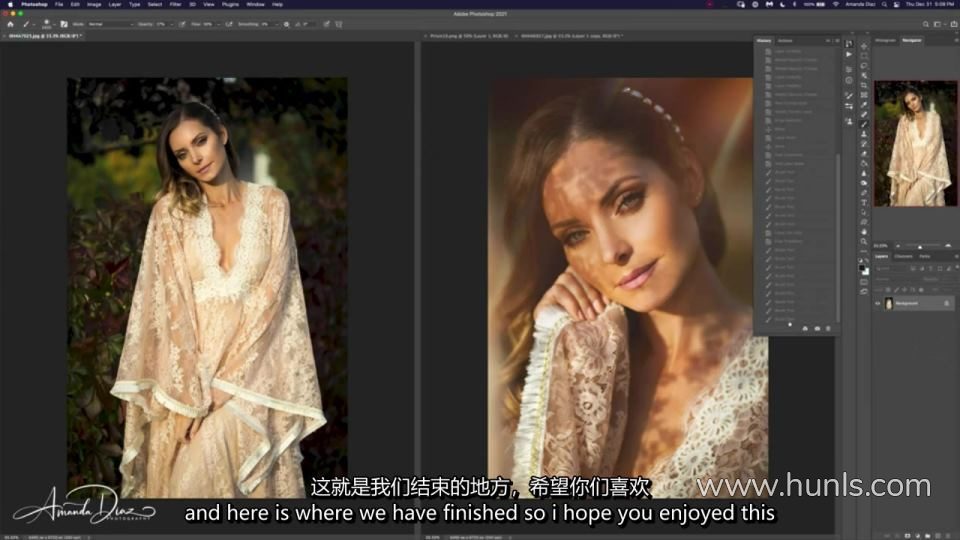Select the Clone Stamp tool
Screen dimensions: 960x540
click(864, 134)
